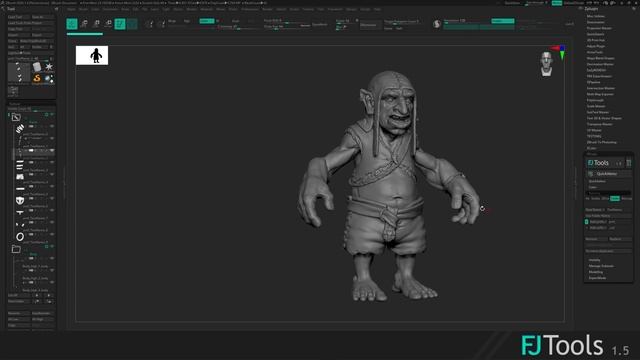Image resolution: width=640 pixels, height=360 pixels.
Task: Expand the second subtool folder icon
Action: click(x=16, y=249)
